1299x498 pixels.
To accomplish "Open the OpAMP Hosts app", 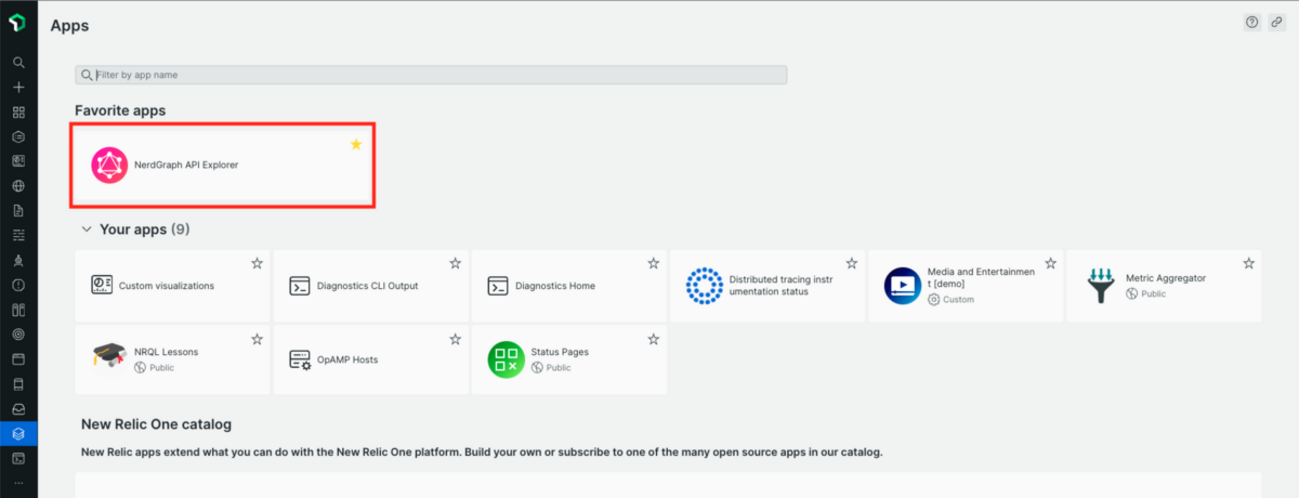I will (347, 359).
